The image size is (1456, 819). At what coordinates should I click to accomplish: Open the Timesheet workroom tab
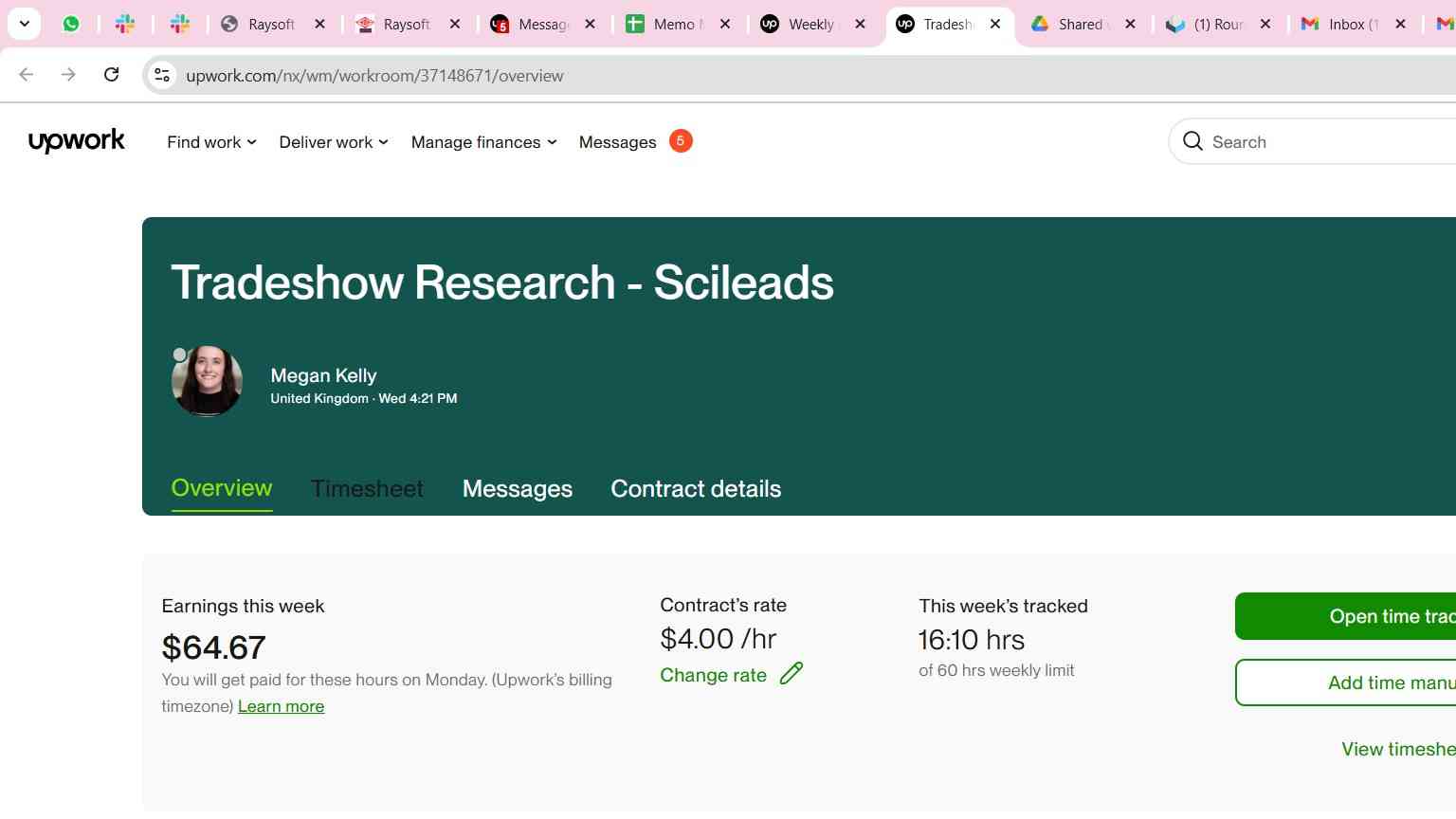(367, 489)
